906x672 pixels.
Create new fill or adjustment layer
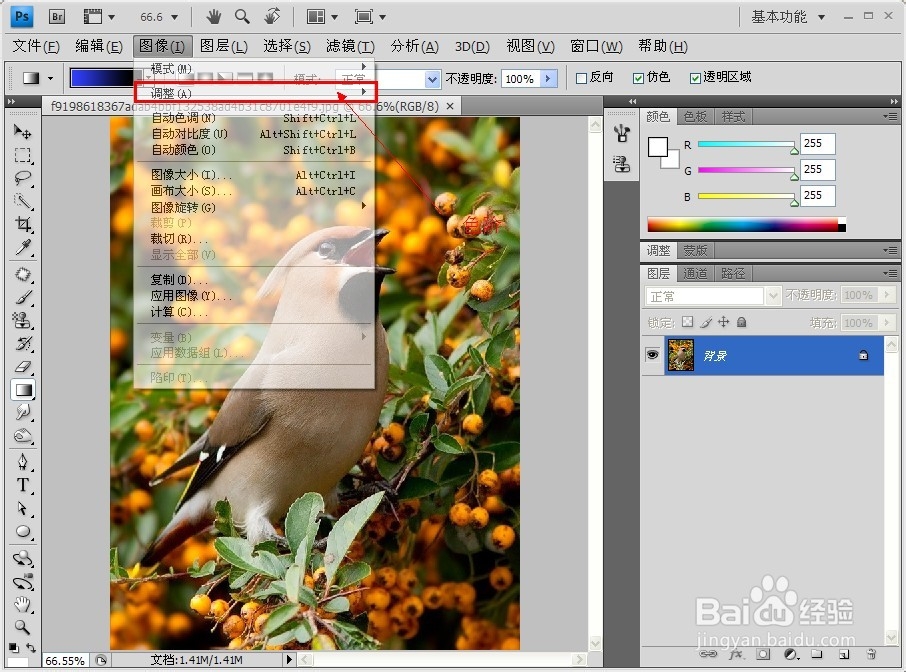pyautogui.click(x=790, y=654)
